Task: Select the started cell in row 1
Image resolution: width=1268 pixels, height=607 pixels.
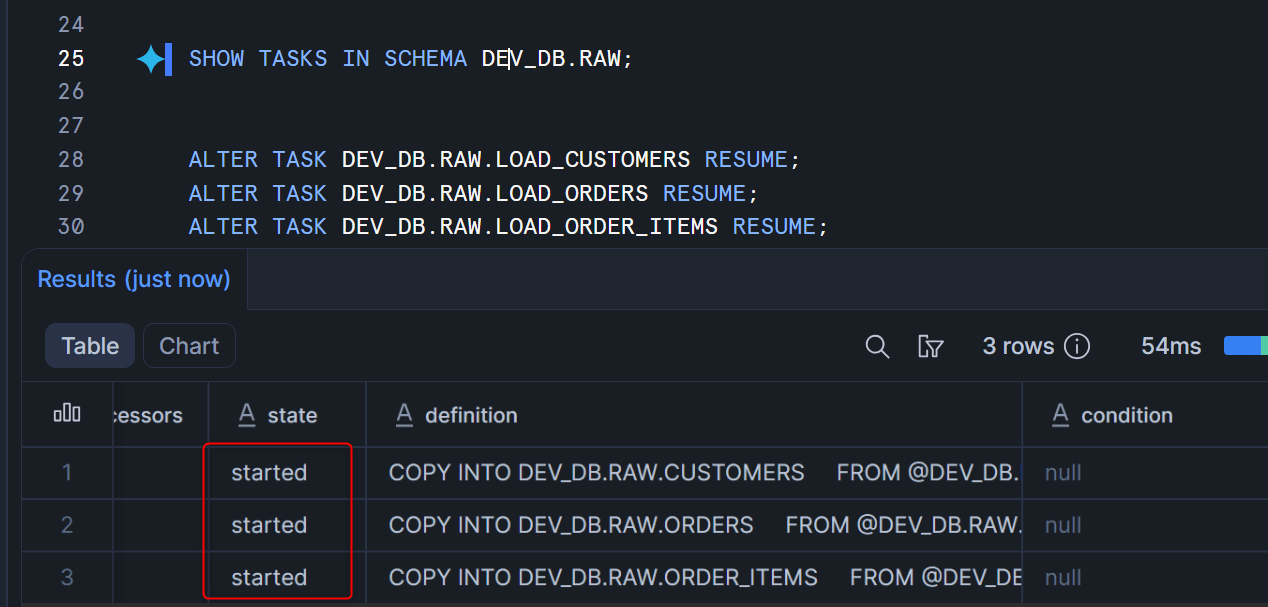Action: pyautogui.click(x=269, y=472)
